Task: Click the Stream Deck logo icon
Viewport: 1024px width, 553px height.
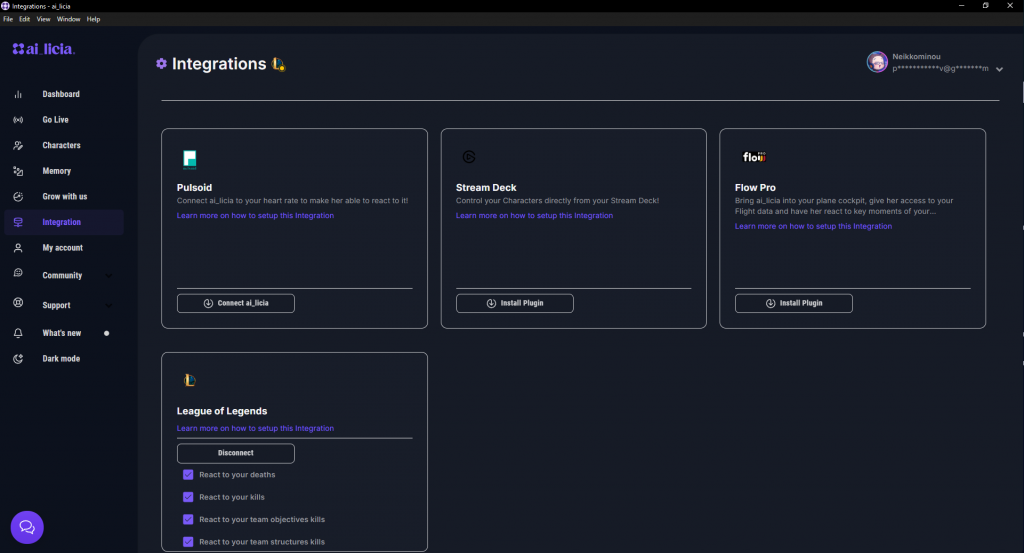Action: pyautogui.click(x=469, y=157)
